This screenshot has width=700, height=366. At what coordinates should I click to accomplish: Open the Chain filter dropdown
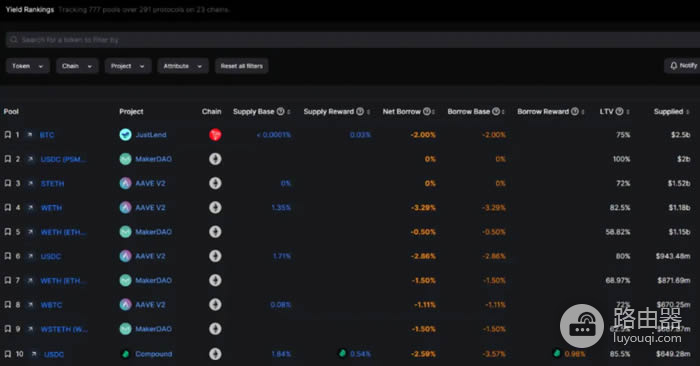tap(77, 66)
